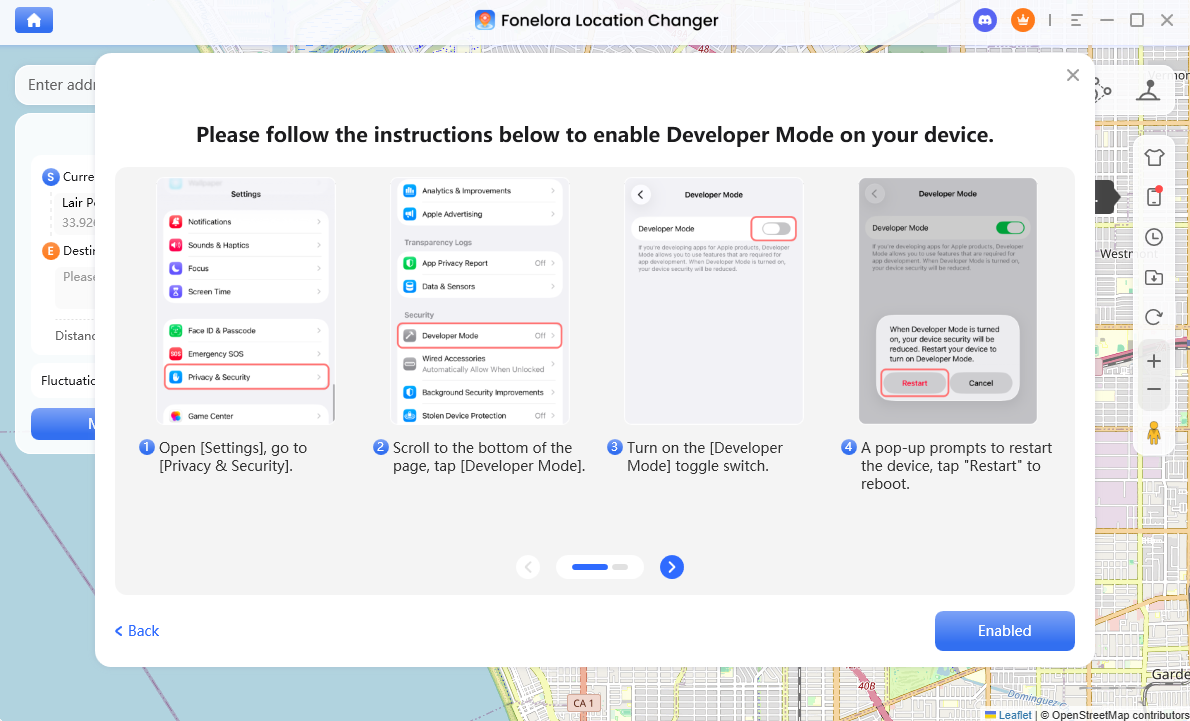Go to the Home screen icon
This screenshot has width=1190, height=721.
[34, 20]
